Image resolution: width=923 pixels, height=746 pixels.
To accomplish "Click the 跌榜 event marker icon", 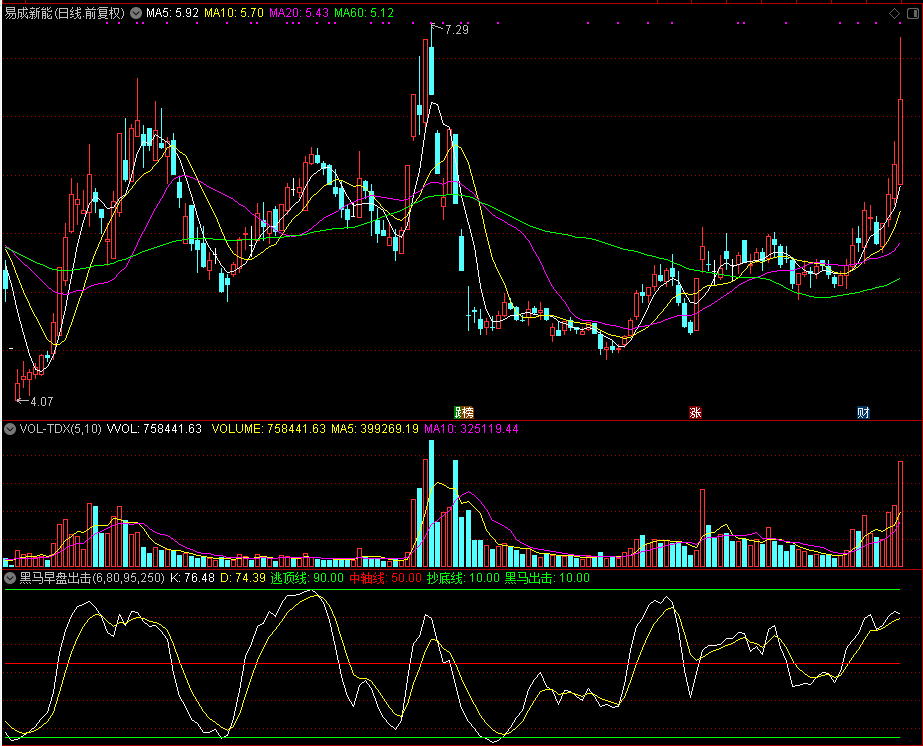I will coord(463,413).
